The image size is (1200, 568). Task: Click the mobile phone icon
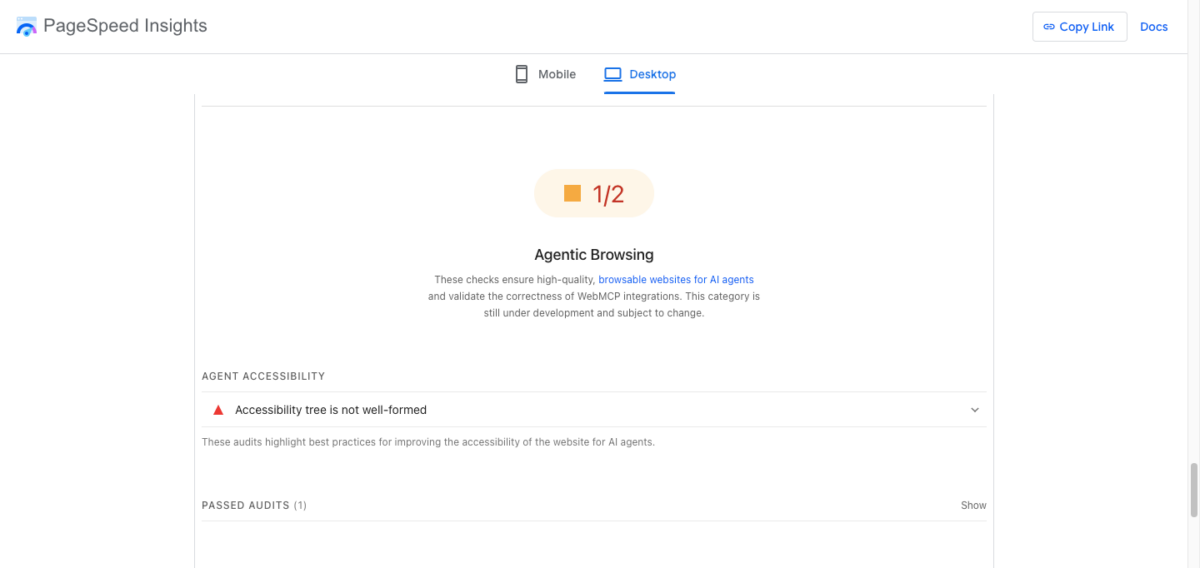pyautogui.click(x=521, y=74)
